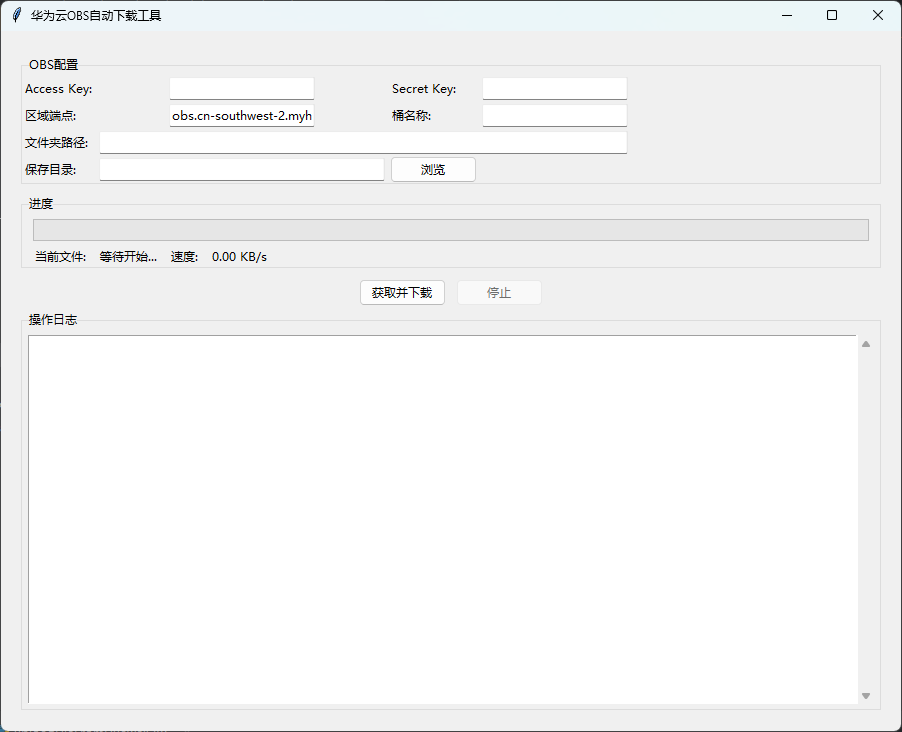902x732 pixels.
Task: Click the 区域端点: label
Action: [x=51, y=116]
